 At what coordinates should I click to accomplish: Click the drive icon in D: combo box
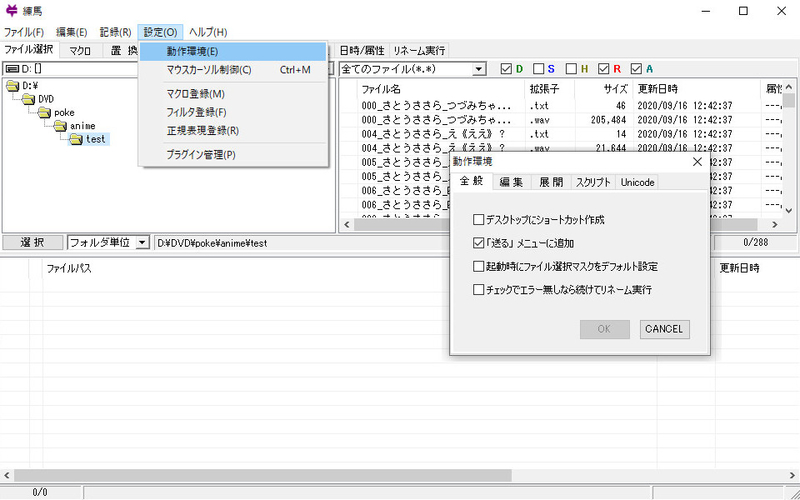click(12, 69)
